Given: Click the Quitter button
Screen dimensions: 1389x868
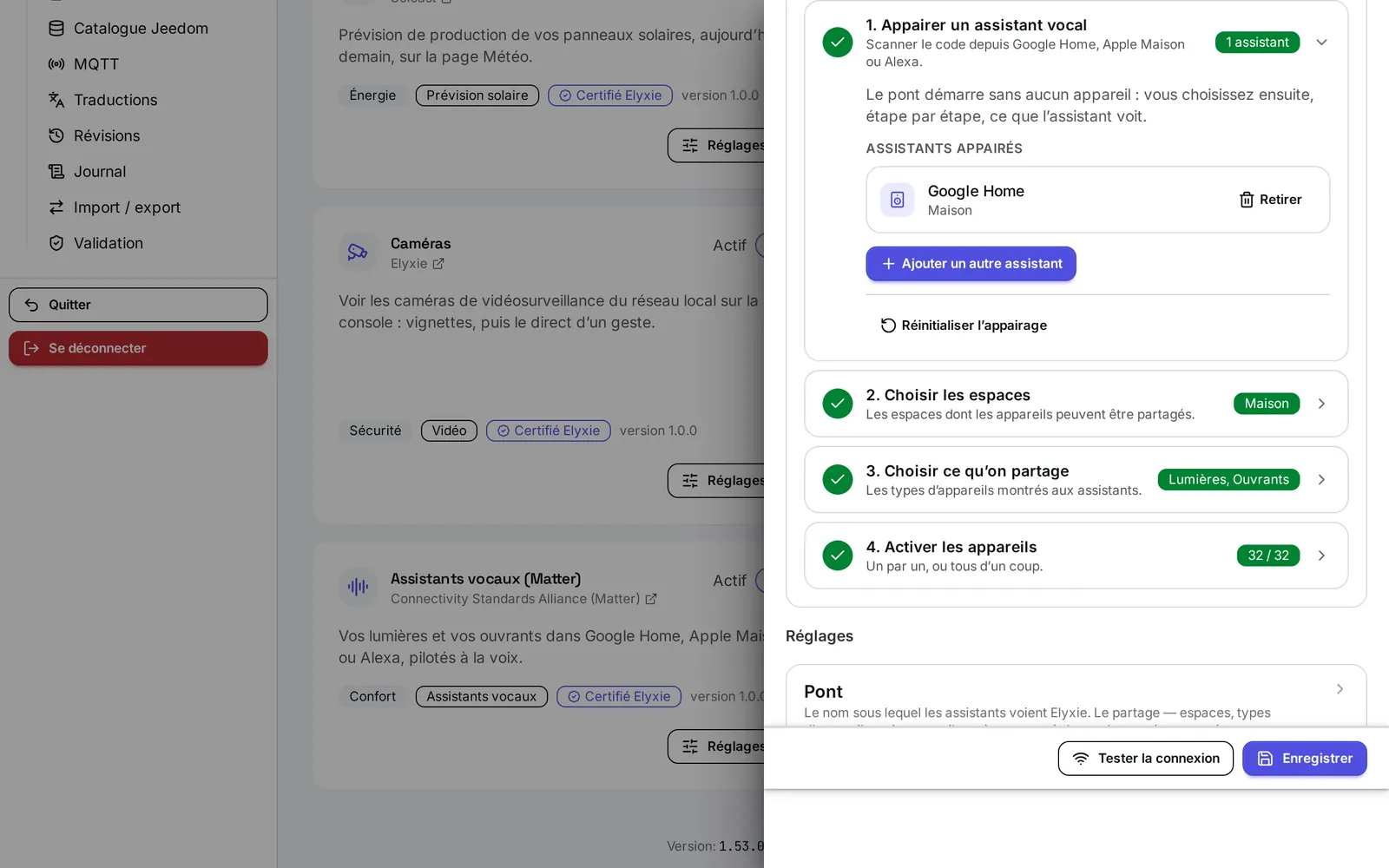Looking at the screenshot, I should click(x=138, y=305).
